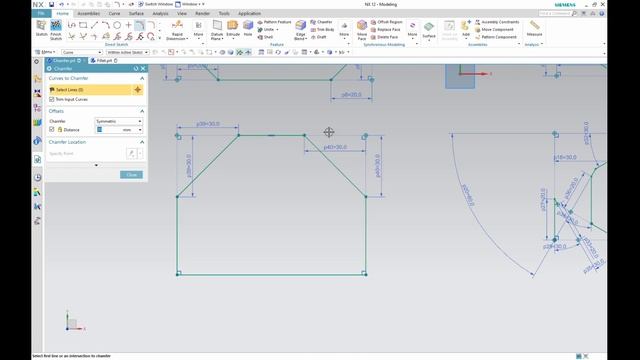Screen dimensions: 640x360
Task: Click the Undo icon in title bar
Action: (62, 4)
